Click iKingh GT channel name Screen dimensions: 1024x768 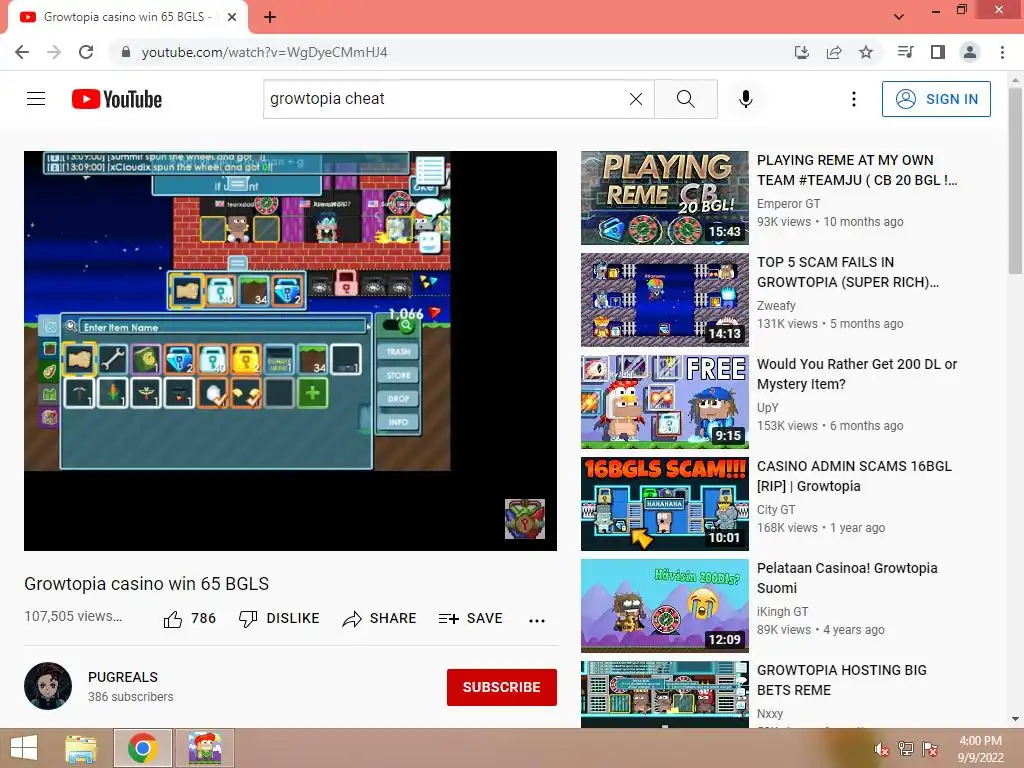(782, 611)
